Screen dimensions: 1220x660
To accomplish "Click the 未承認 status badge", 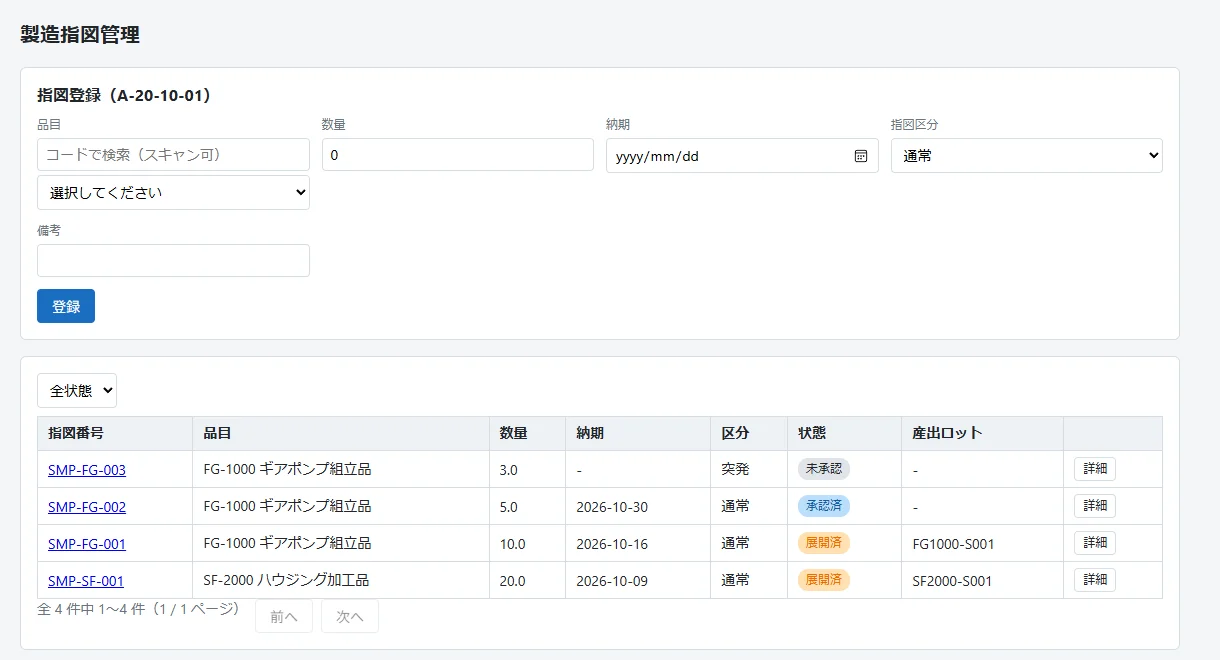I will [824, 469].
